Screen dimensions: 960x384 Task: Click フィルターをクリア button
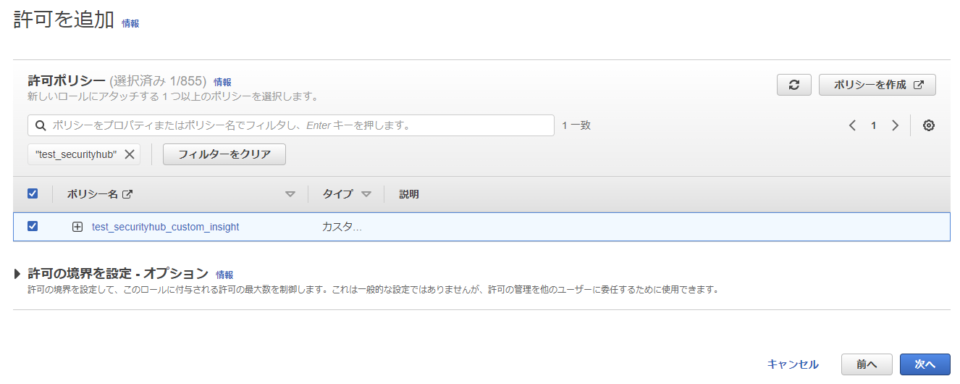[x=224, y=154]
